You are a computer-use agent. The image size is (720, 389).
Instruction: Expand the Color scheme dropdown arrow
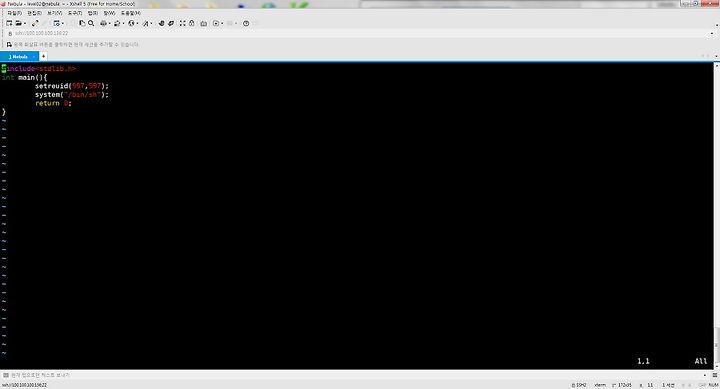124,23
